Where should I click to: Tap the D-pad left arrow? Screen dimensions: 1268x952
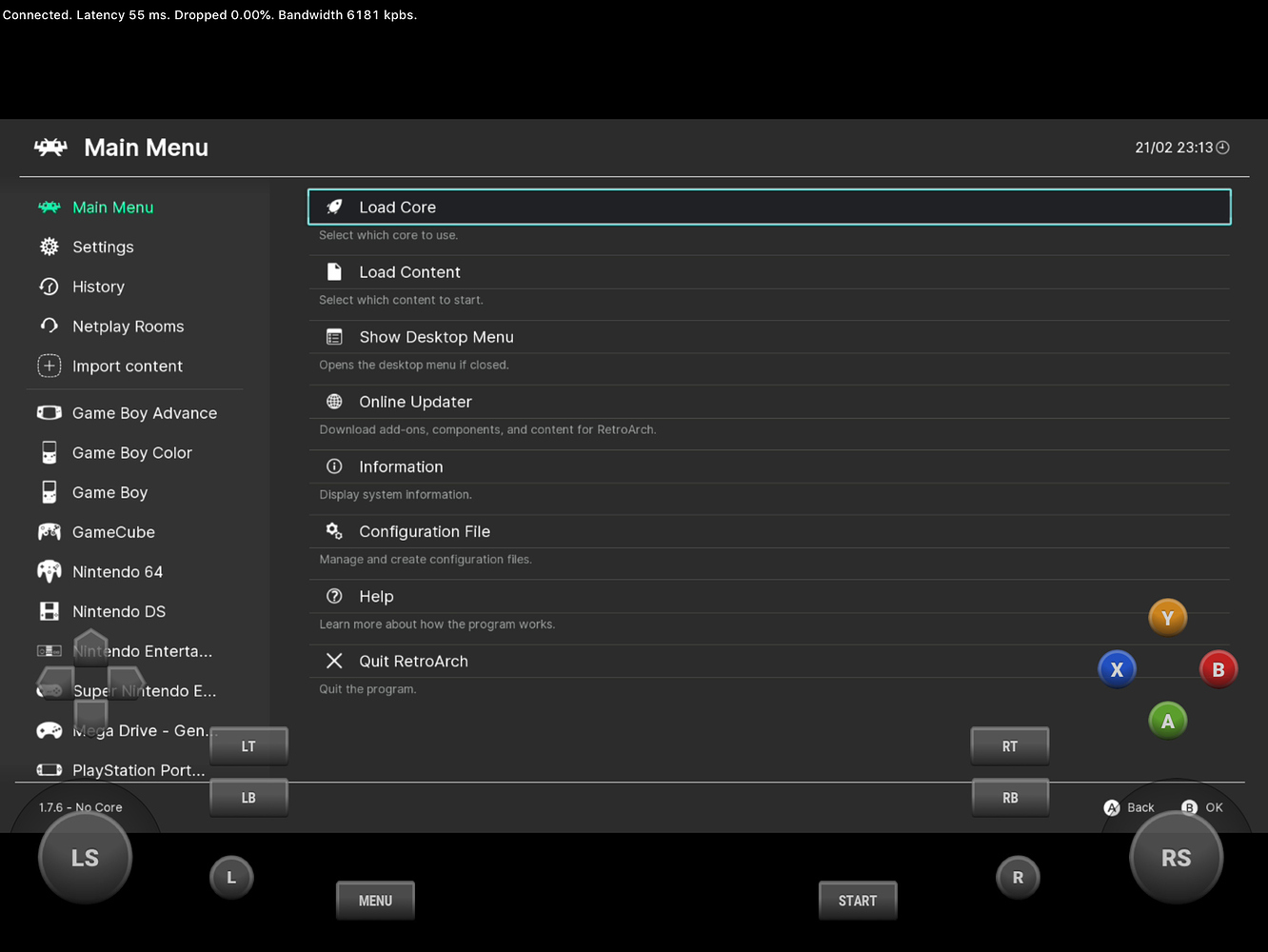(55, 682)
